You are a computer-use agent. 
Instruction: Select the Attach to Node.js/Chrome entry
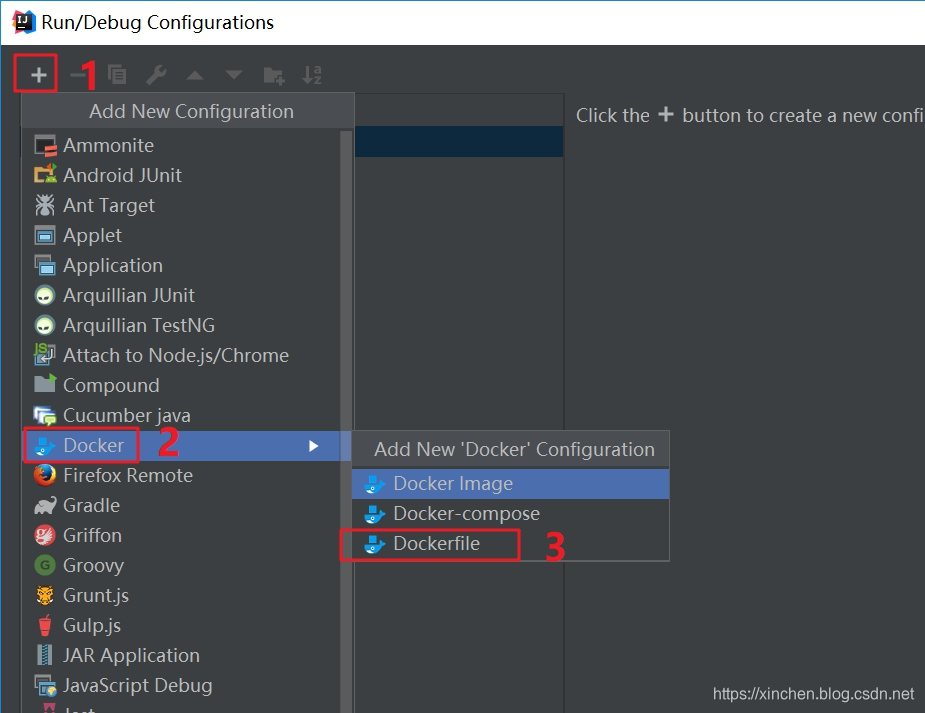tap(181, 355)
